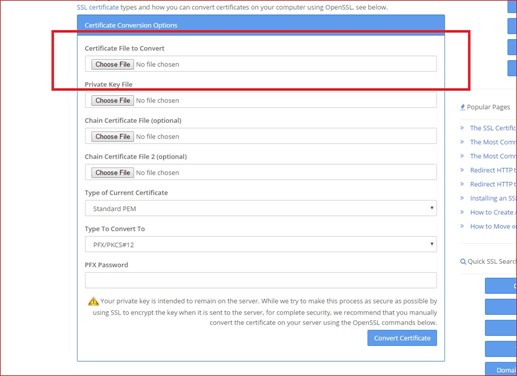Viewport: 517px width, 376px height.
Task: Choose file for Chain Certificate File (optional)
Action: click(113, 136)
